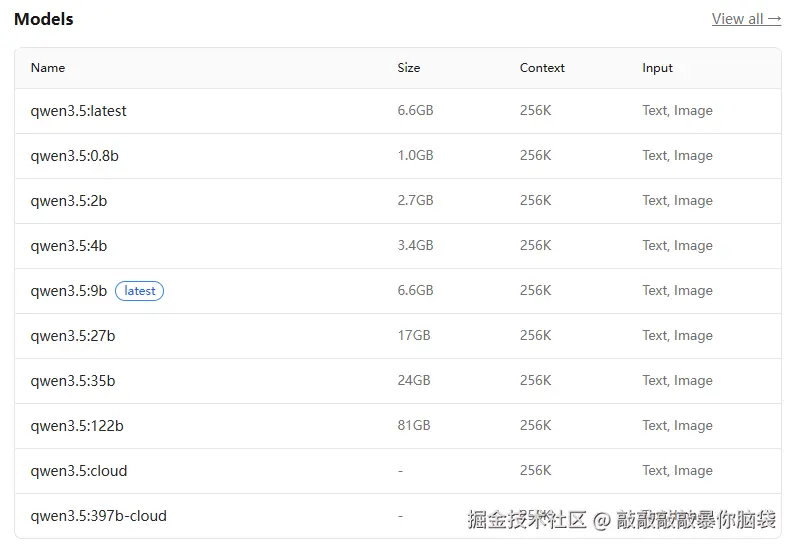The image size is (792, 547).
Task: Select the 81GB size value
Action: [x=414, y=425]
